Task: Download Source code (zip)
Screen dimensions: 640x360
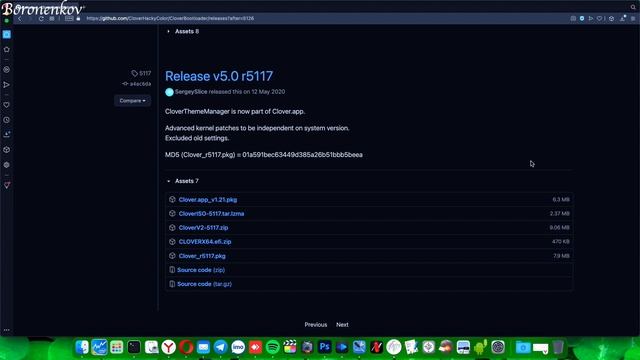Action: point(201,270)
